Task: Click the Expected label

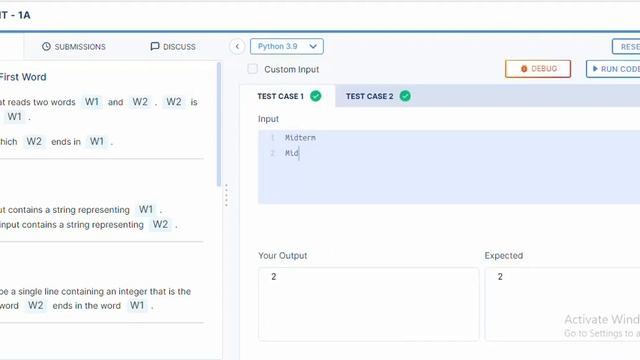Action: point(504,256)
